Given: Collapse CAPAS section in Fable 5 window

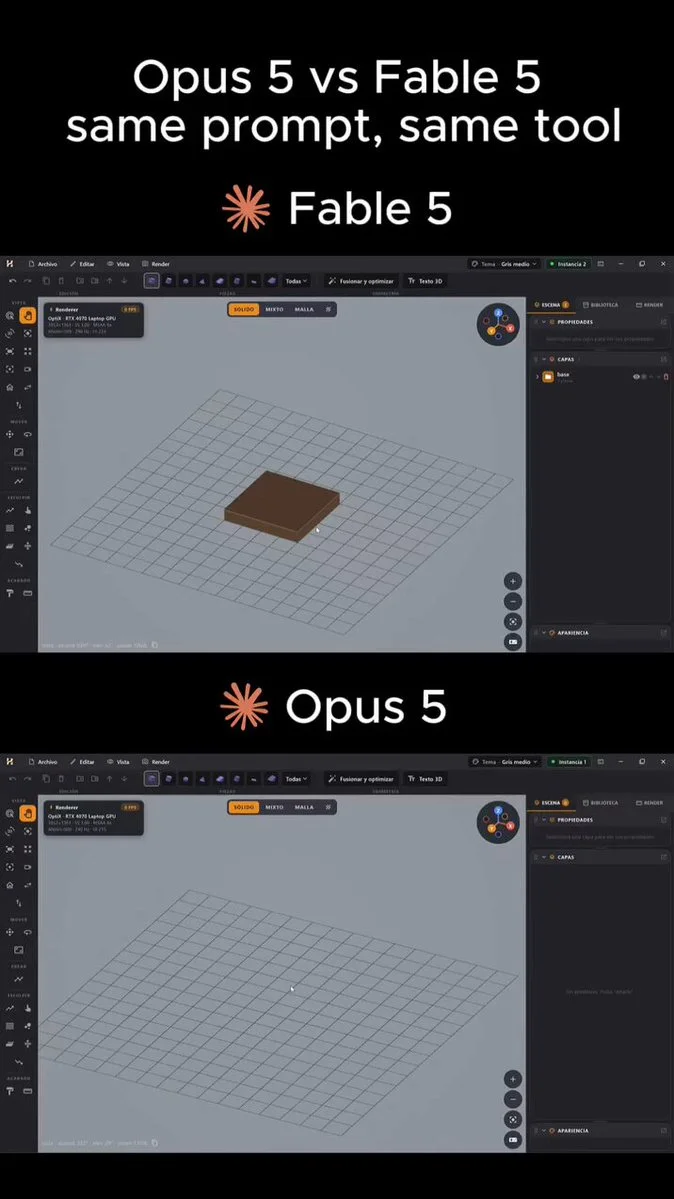Looking at the screenshot, I should (x=543, y=359).
